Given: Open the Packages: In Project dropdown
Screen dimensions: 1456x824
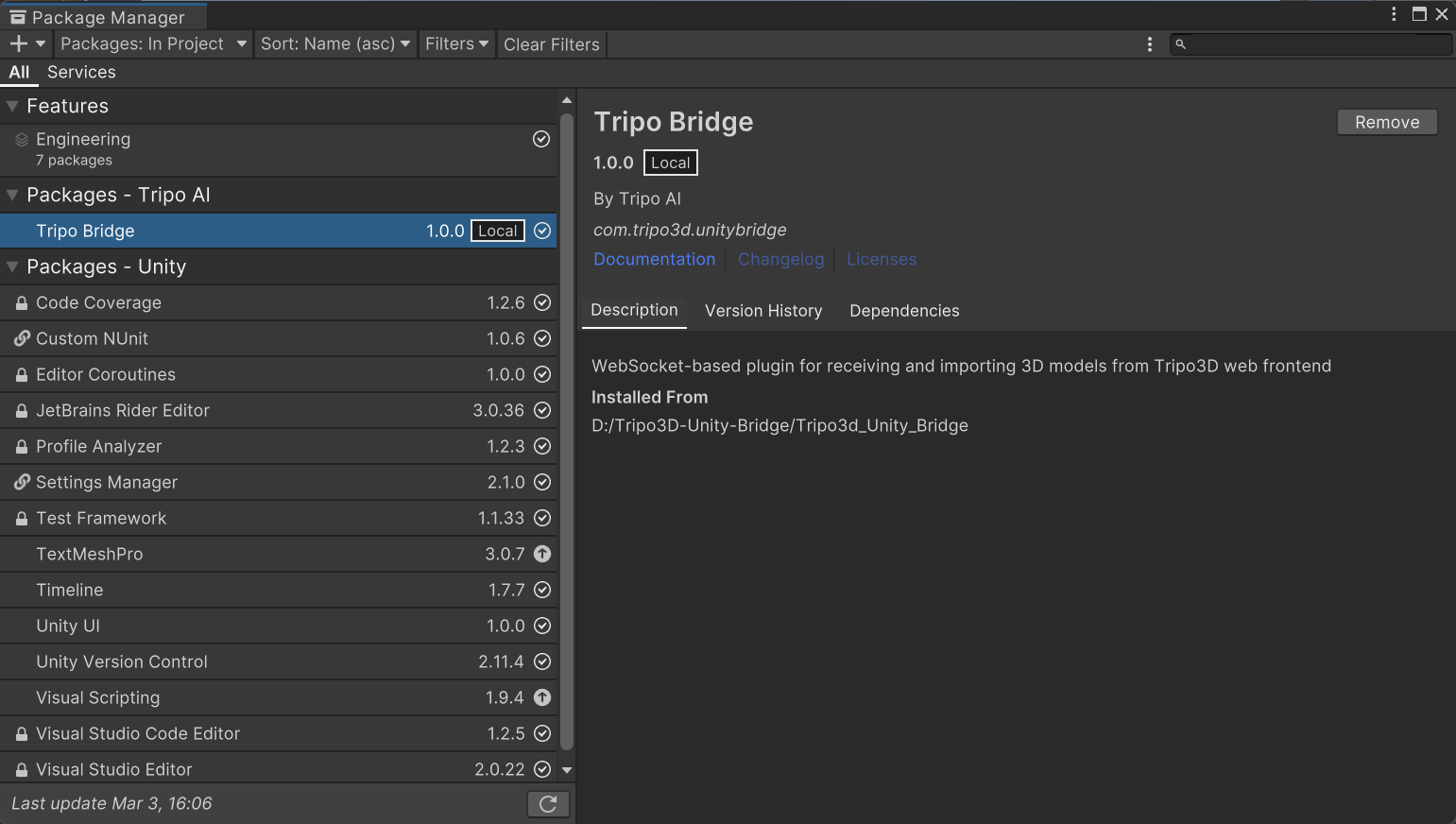Looking at the screenshot, I should click(x=152, y=44).
